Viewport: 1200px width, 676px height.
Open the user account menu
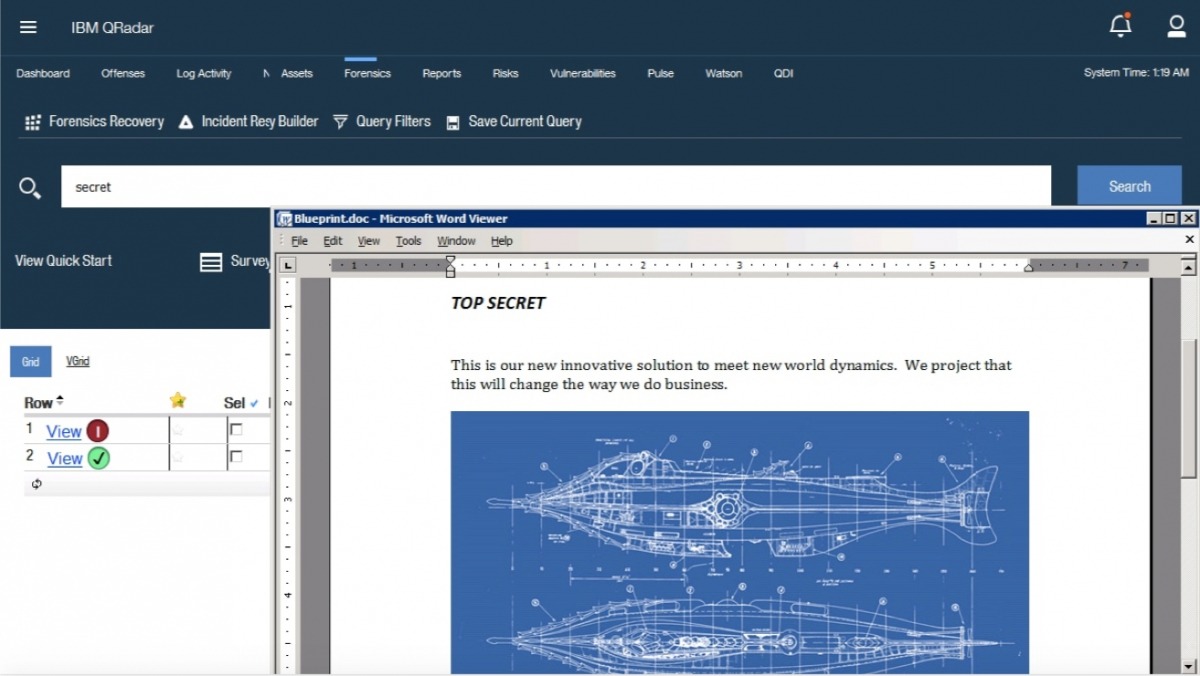tap(1176, 26)
